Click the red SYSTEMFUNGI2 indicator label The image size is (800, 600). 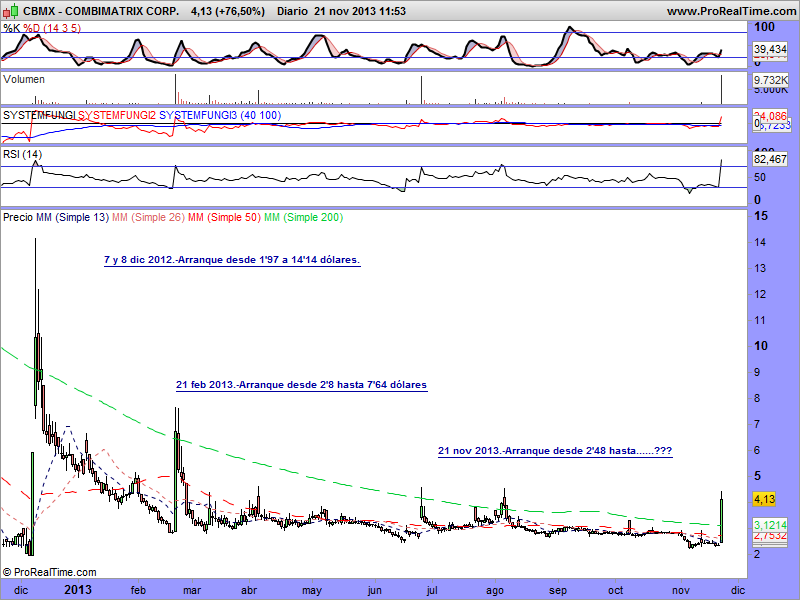pyautogui.click(x=117, y=115)
